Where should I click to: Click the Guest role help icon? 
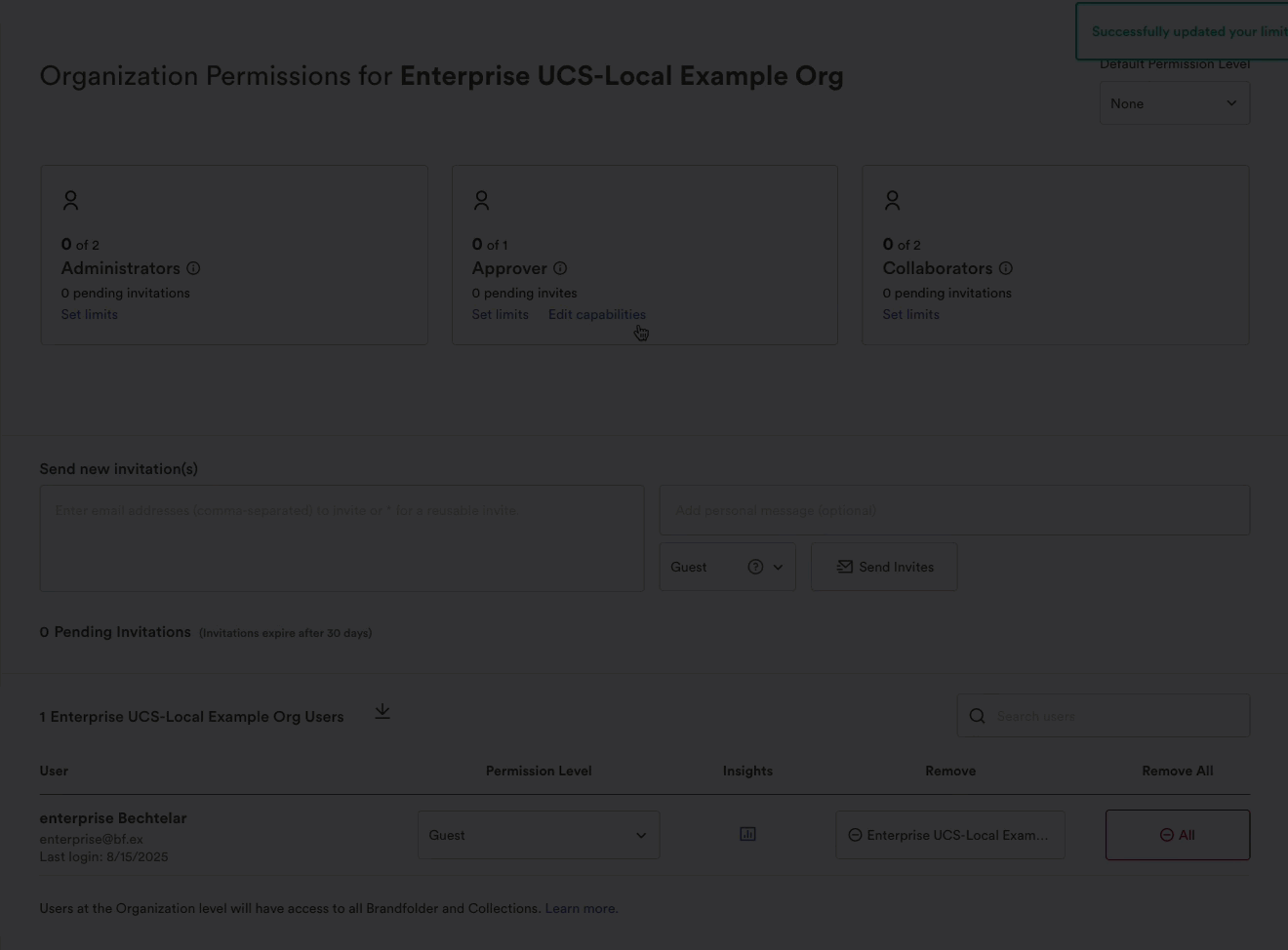pos(755,567)
